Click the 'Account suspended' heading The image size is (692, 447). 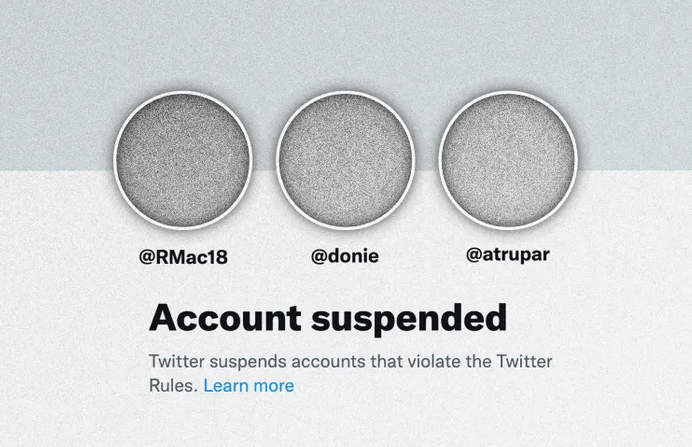[328, 318]
